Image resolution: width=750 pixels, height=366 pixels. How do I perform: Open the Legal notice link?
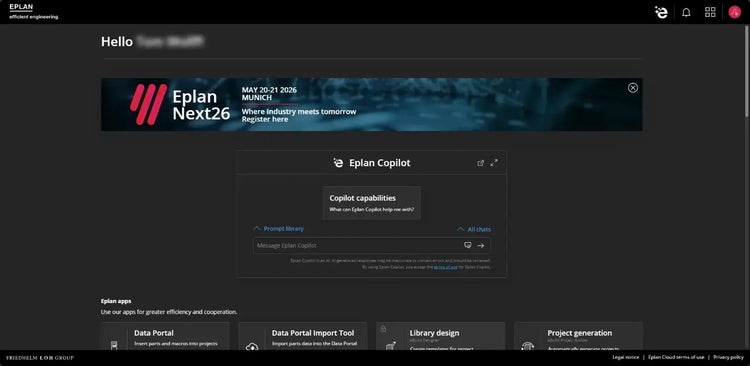[626, 357]
